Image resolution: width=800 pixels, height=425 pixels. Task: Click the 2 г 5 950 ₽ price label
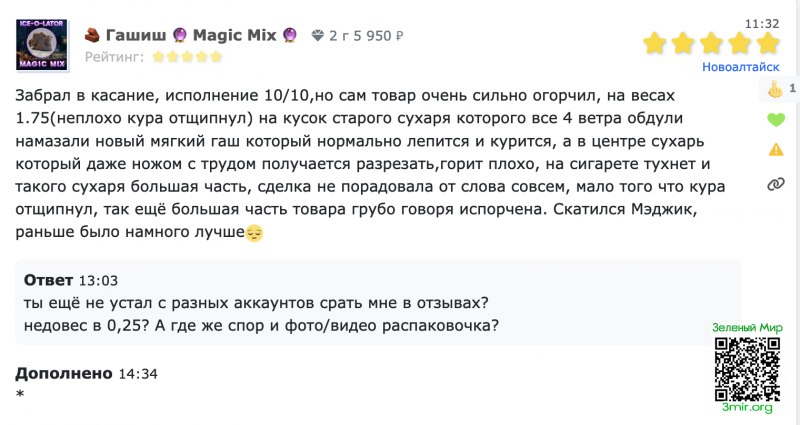coord(366,36)
